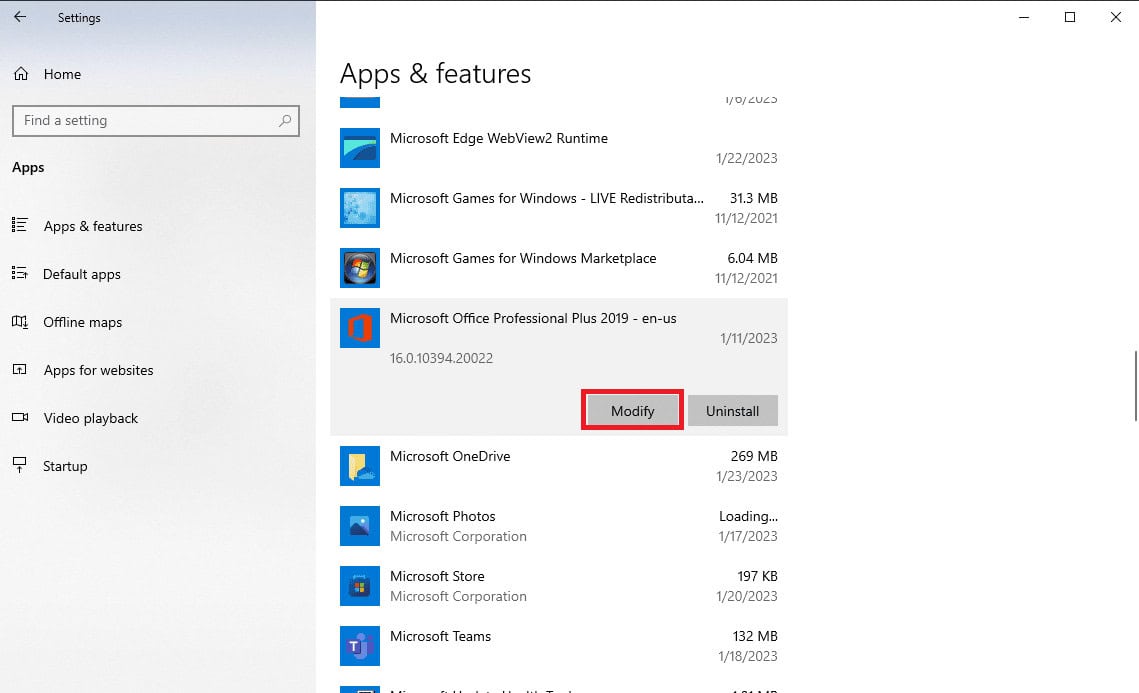Open Home in the sidebar
Image resolution: width=1139 pixels, height=693 pixels.
(x=62, y=74)
